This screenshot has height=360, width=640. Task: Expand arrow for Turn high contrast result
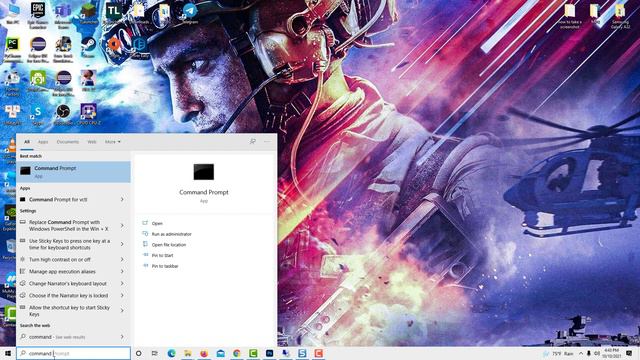[x=122, y=260]
